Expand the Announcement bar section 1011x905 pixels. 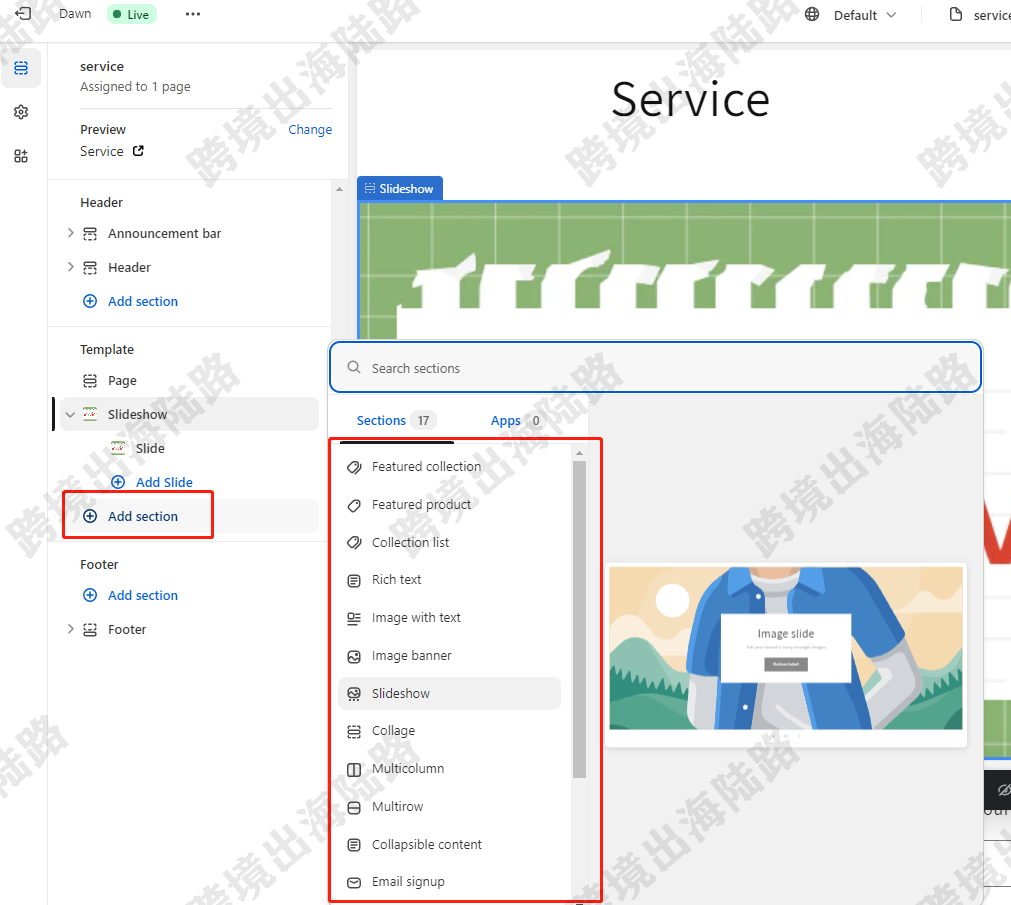70,233
